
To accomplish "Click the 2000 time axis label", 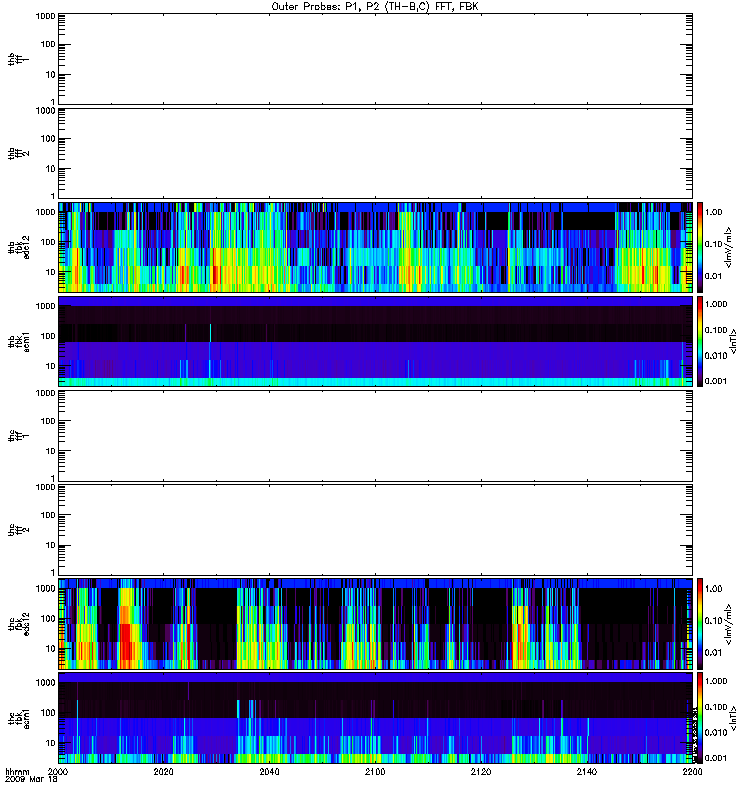I will (x=58, y=772).
